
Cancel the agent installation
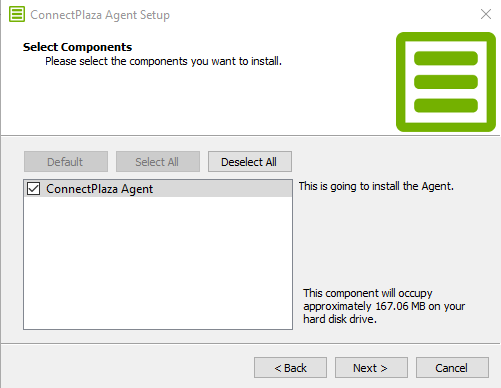[452, 368]
